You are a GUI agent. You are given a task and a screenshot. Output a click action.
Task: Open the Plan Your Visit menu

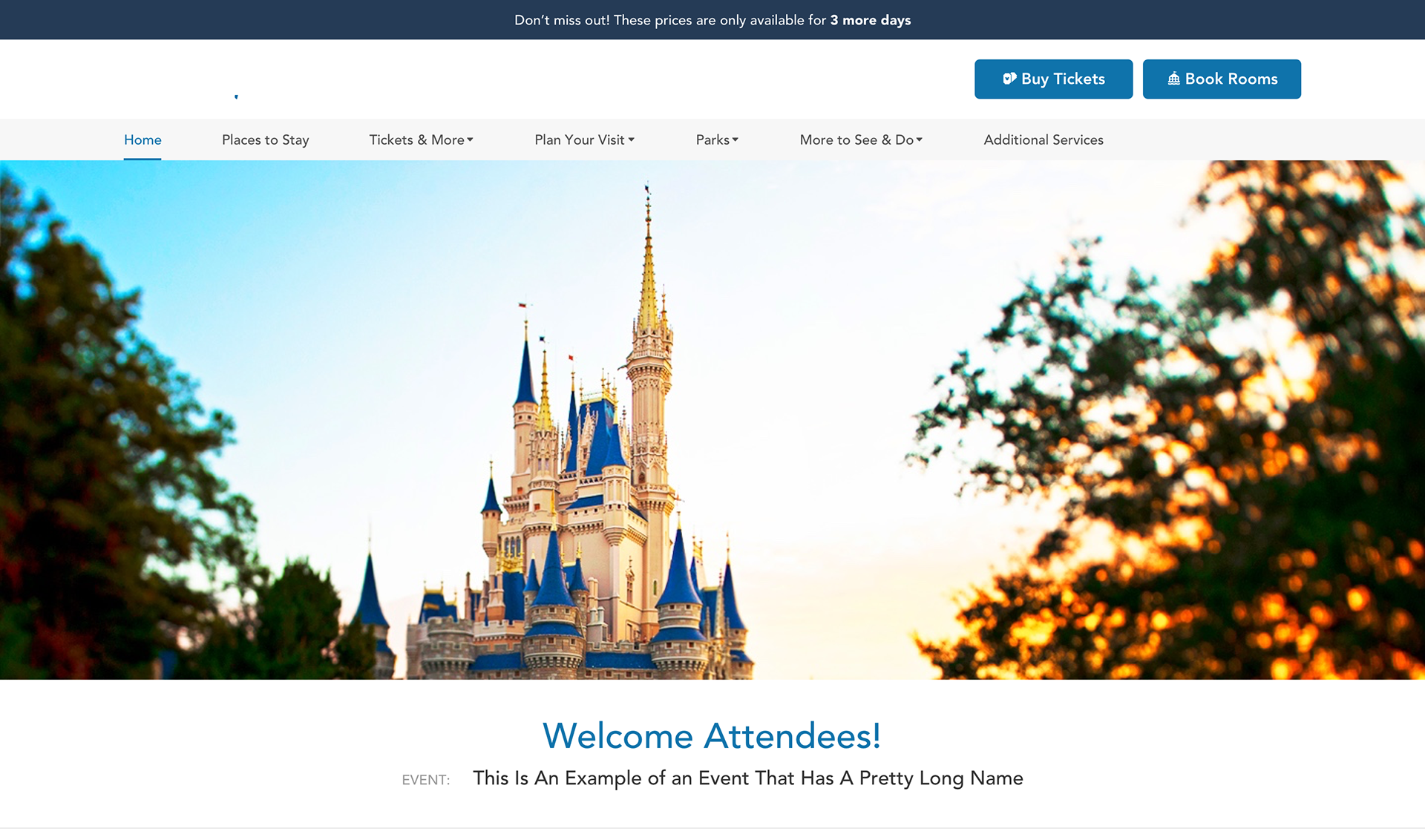[584, 140]
